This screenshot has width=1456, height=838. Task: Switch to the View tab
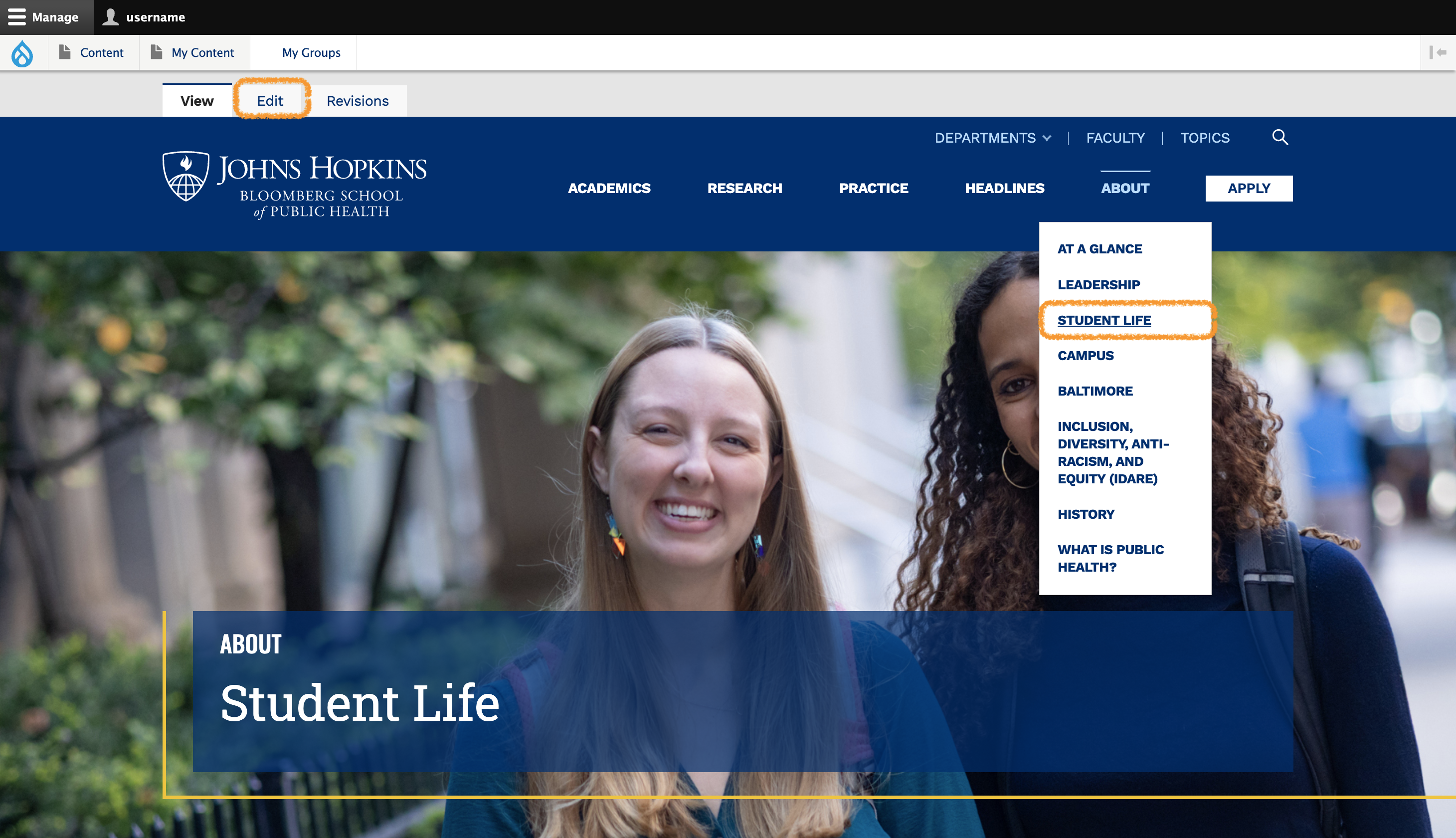click(197, 101)
